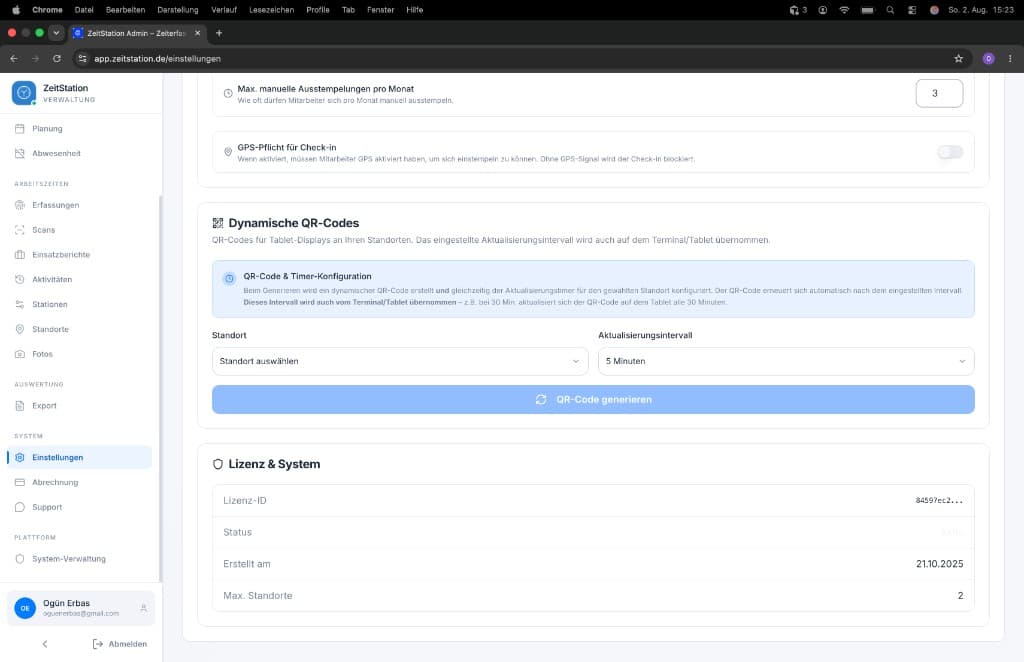Click the QR-Code generieren button
The width and height of the screenshot is (1024, 662).
click(593, 400)
